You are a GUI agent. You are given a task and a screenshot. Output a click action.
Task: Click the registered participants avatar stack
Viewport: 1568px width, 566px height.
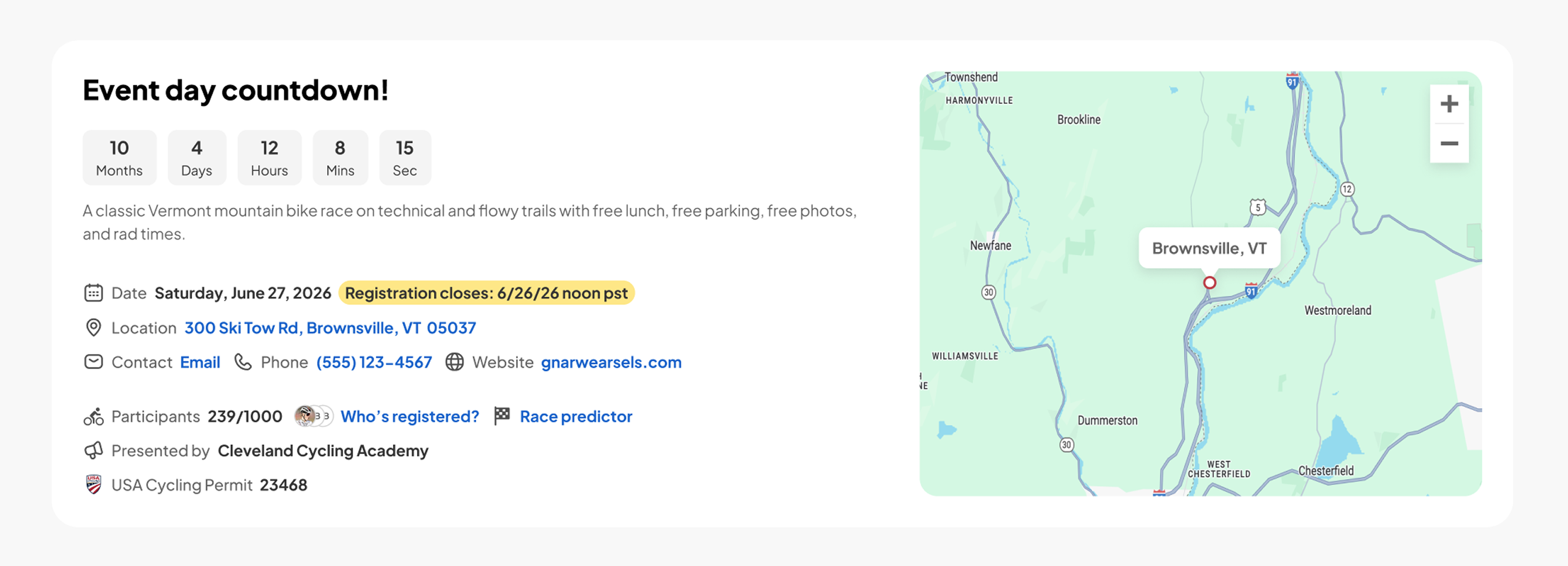314,416
